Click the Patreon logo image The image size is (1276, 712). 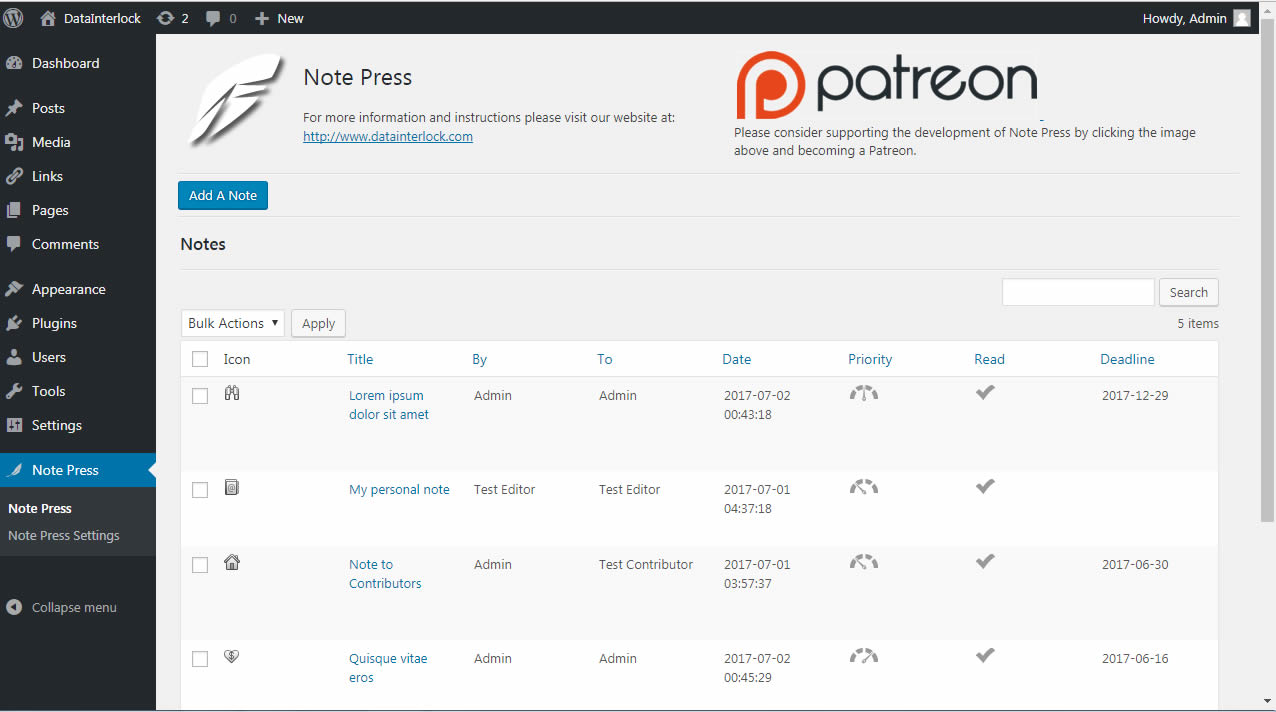[886, 85]
